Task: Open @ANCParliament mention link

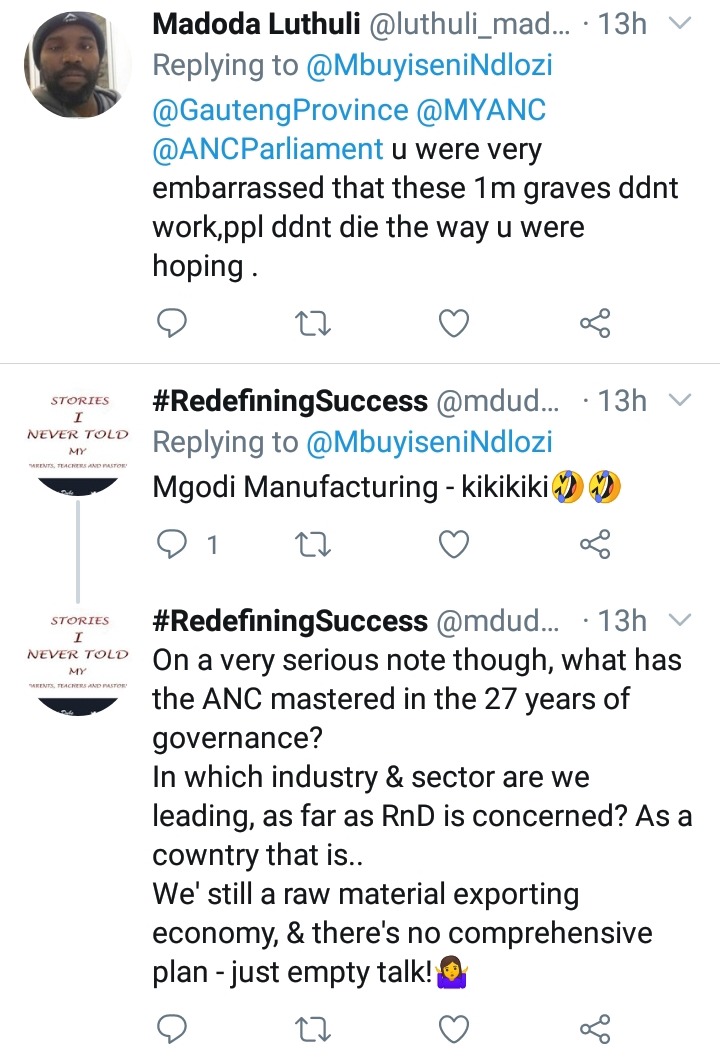Action: (268, 149)
